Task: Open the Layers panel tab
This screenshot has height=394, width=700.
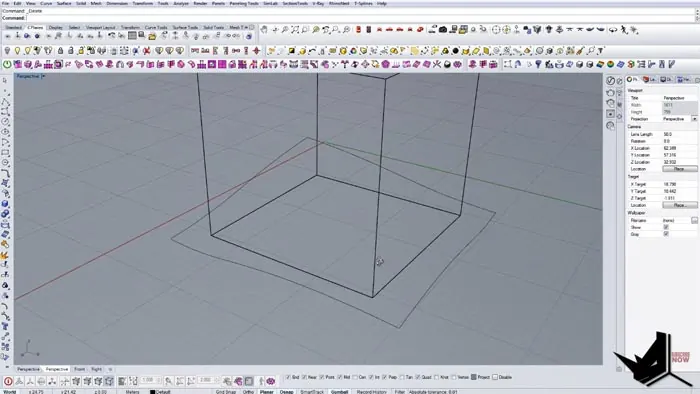Action: pos(650,79)
